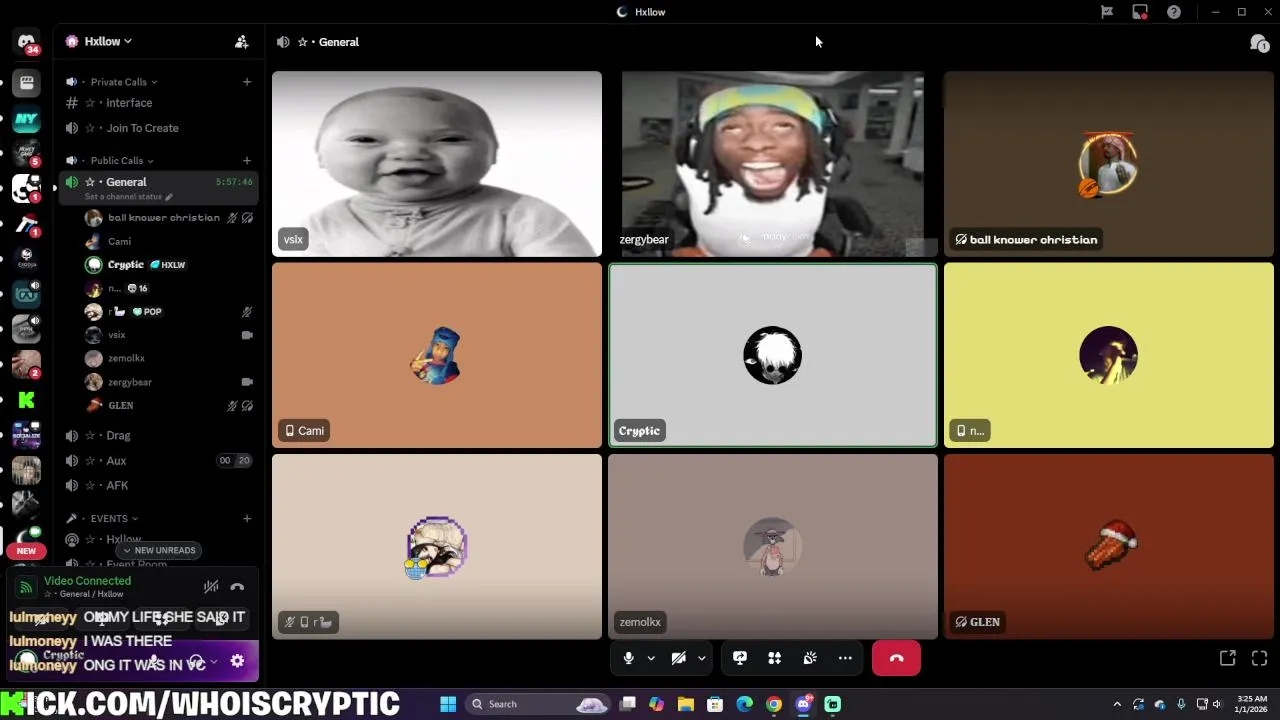Open microphone options arrow beside mic button
This screenshot has height=720, width=1280.
click(651, 658)
